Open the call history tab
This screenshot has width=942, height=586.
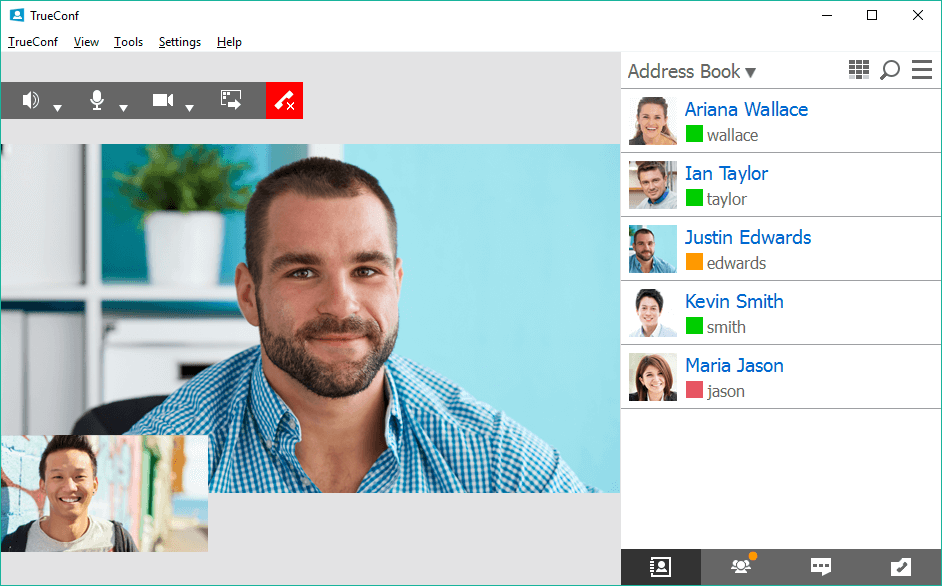coord(901,567)
